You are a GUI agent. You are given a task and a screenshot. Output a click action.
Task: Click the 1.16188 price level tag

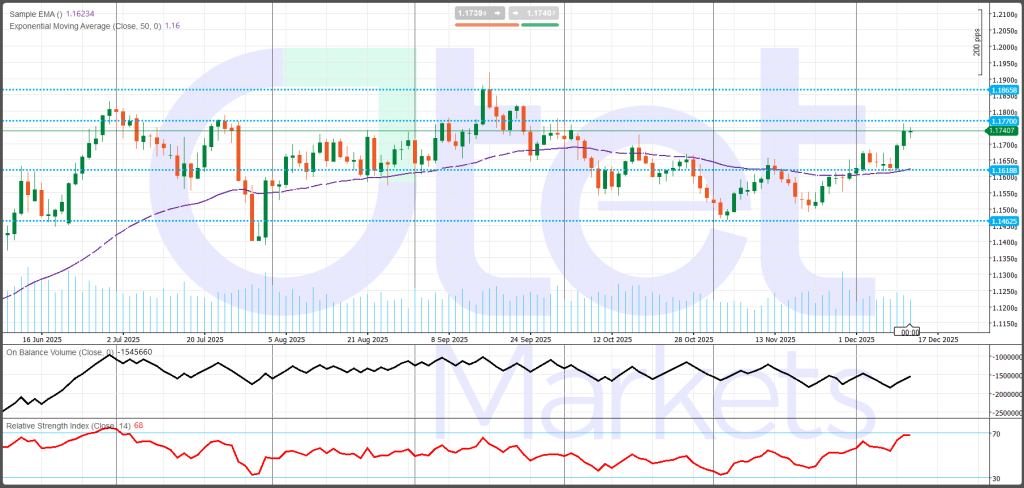[x=1002, y=171]
